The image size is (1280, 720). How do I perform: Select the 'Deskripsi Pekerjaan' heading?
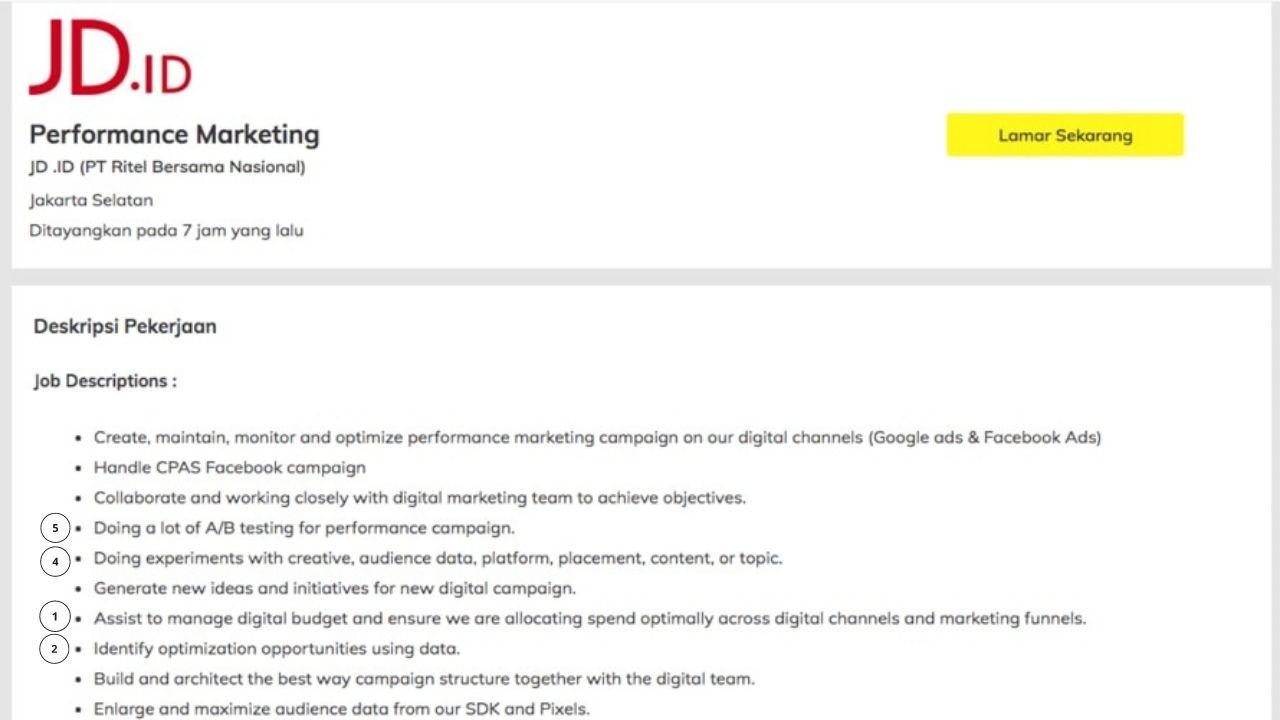(124, 326)
